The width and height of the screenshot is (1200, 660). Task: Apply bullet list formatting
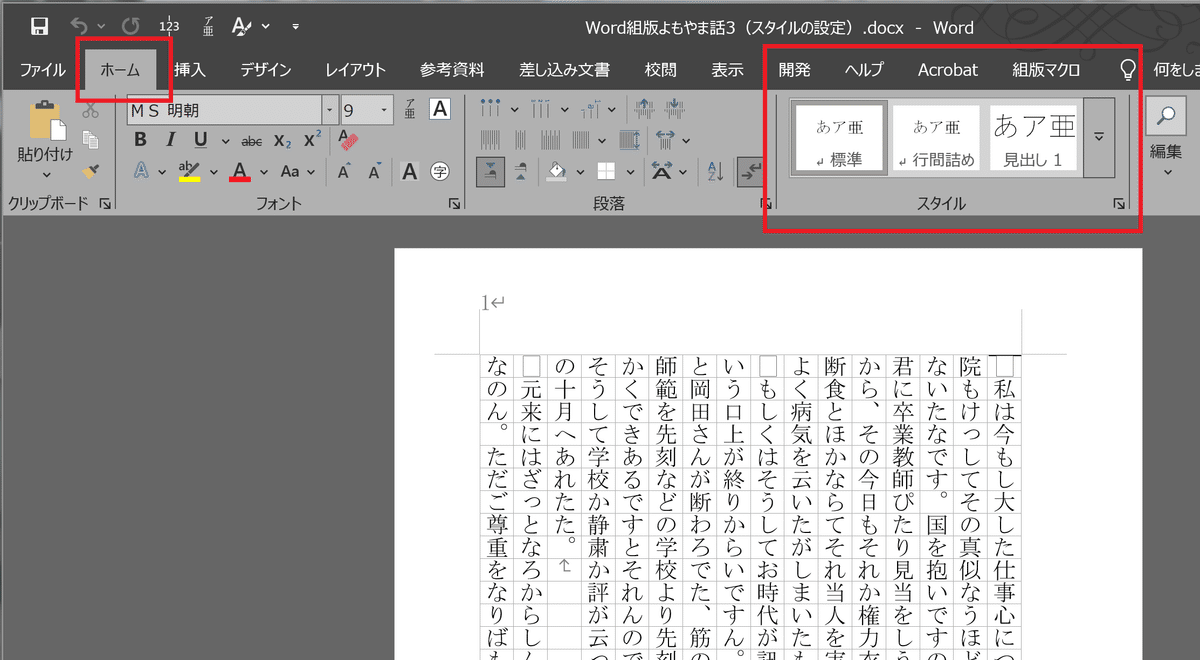coord(490,108)
